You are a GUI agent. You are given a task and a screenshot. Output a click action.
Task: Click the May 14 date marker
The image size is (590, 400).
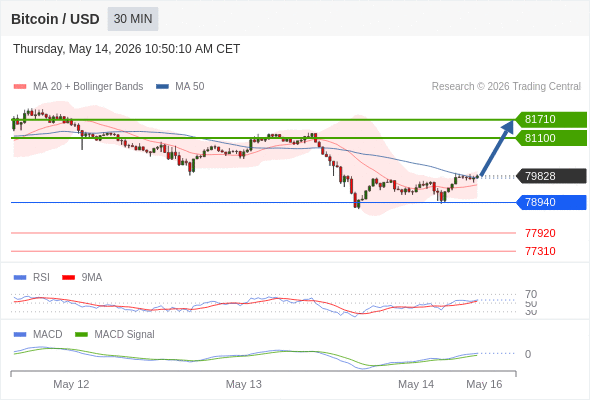416,384
